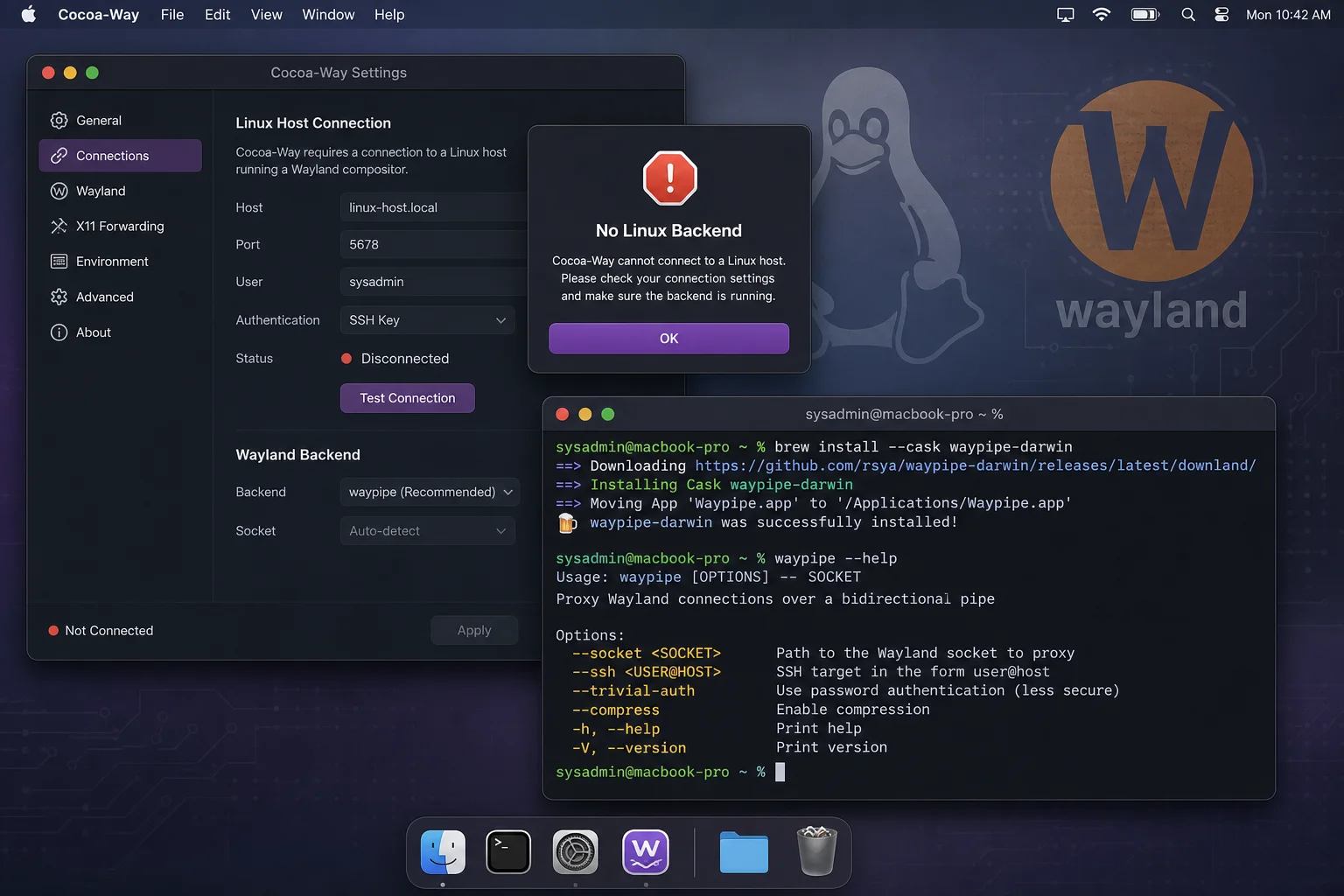This screenshot has width=1344, height=896.
Task: Open the Spotlight search icon
Action: [1187, 14]
